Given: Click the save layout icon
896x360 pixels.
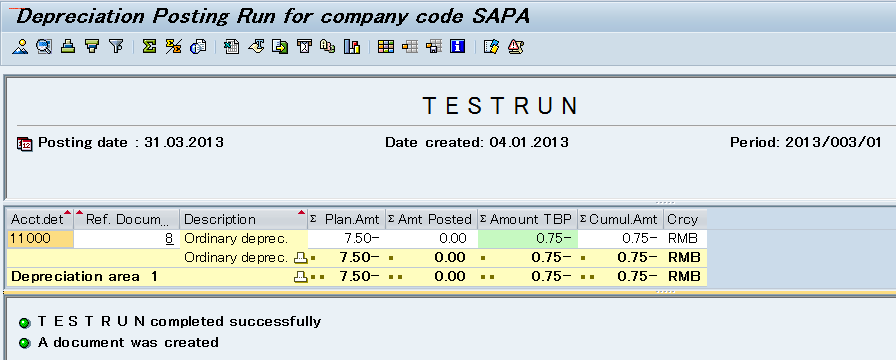Looking at the screenshot, I should 434,47.
